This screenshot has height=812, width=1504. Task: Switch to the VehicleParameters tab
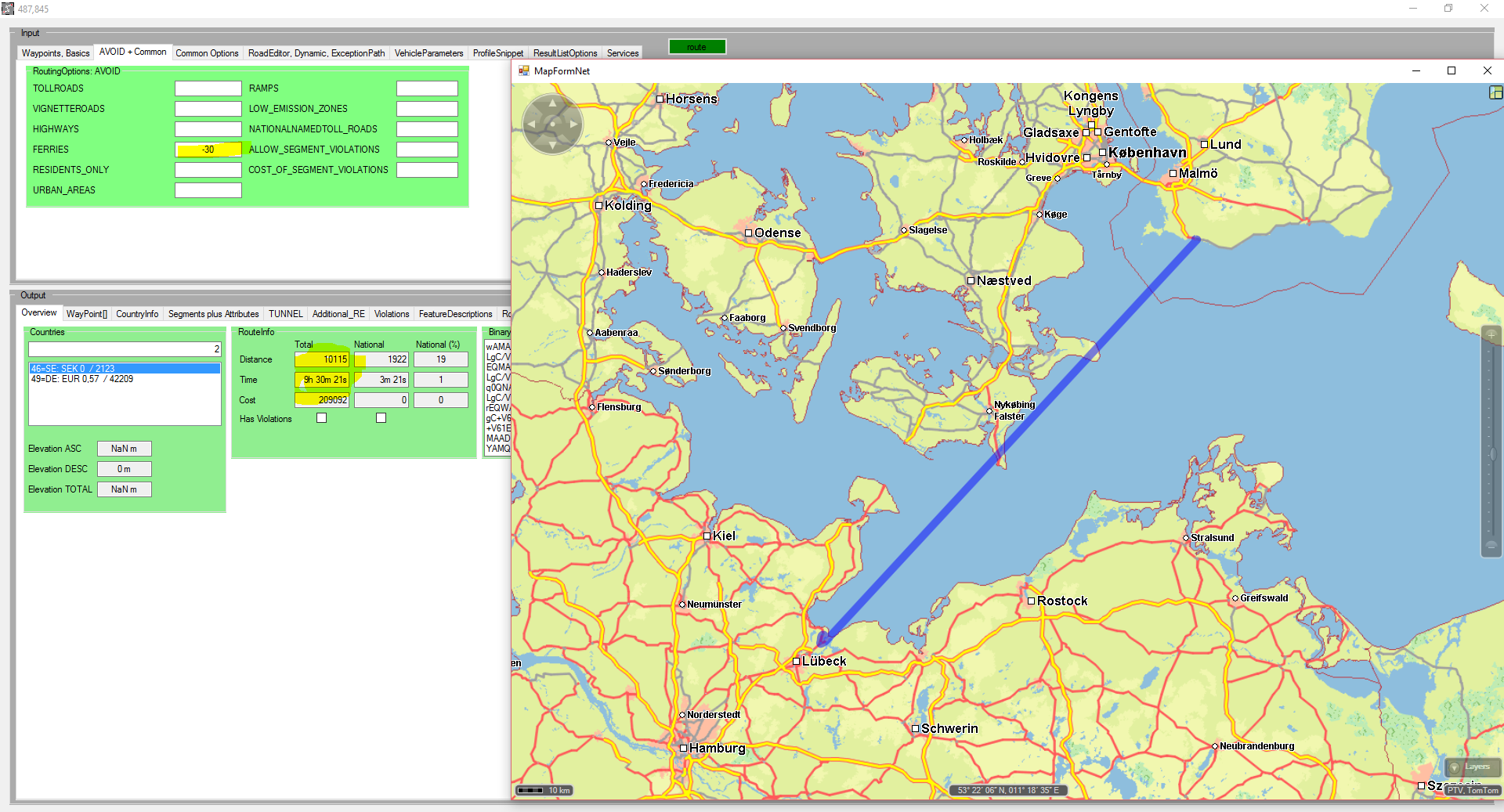[428, 53]
